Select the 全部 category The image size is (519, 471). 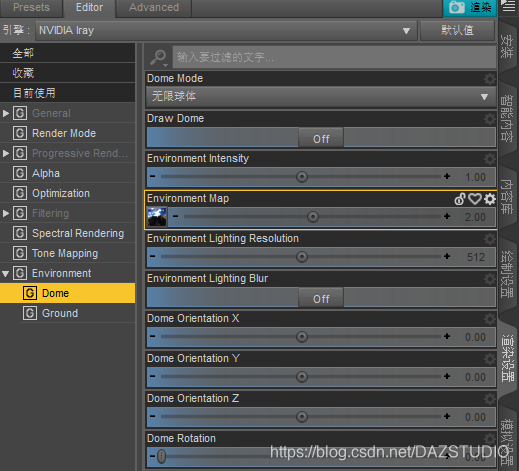[68, 53]
